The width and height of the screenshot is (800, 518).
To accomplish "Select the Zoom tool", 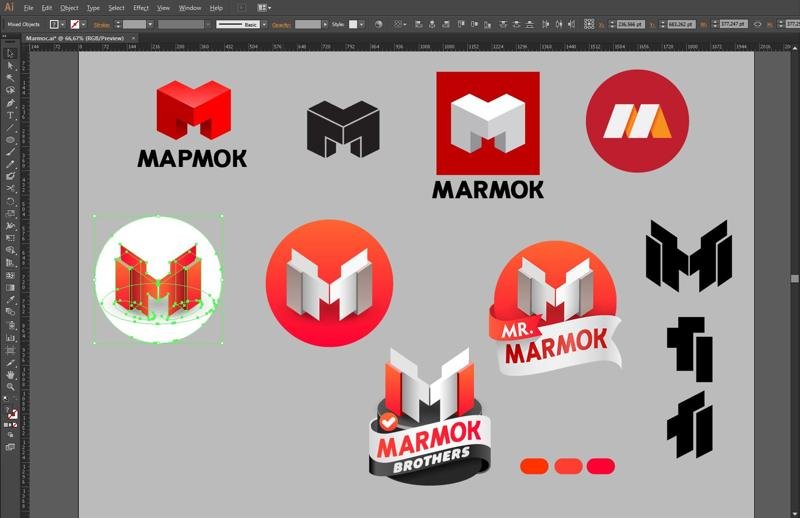I will click(x=11, y=387).
